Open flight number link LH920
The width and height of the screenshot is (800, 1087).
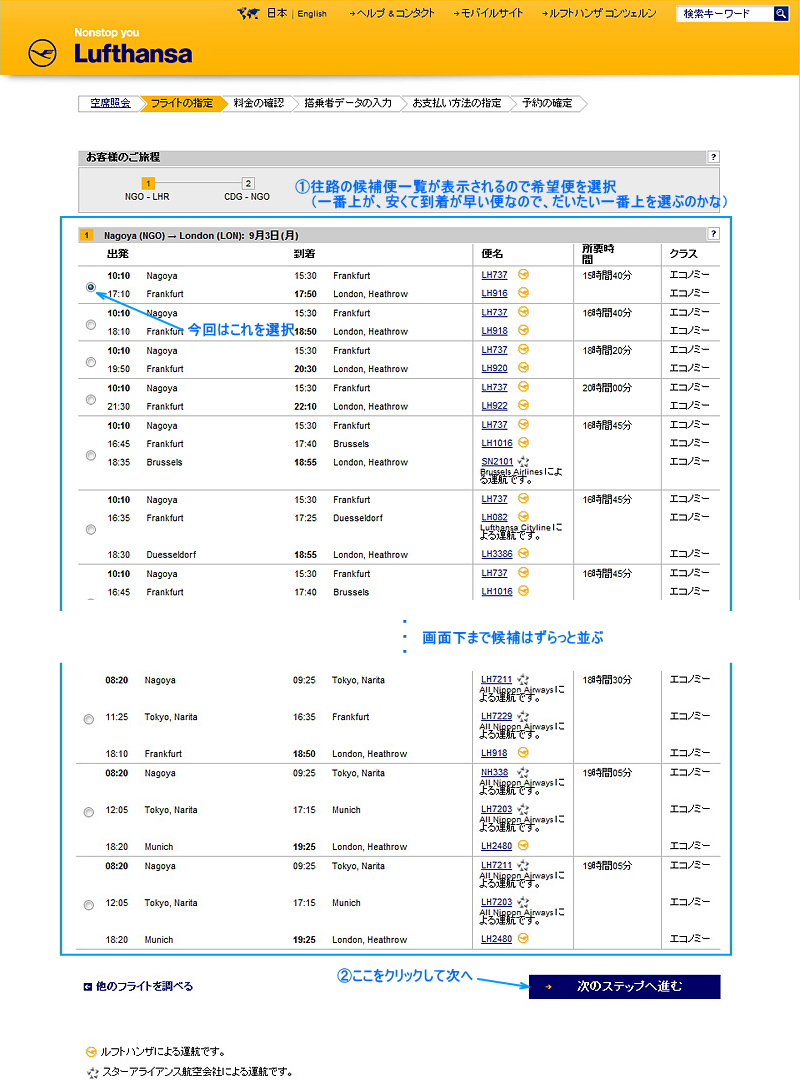tap(494, 368)
